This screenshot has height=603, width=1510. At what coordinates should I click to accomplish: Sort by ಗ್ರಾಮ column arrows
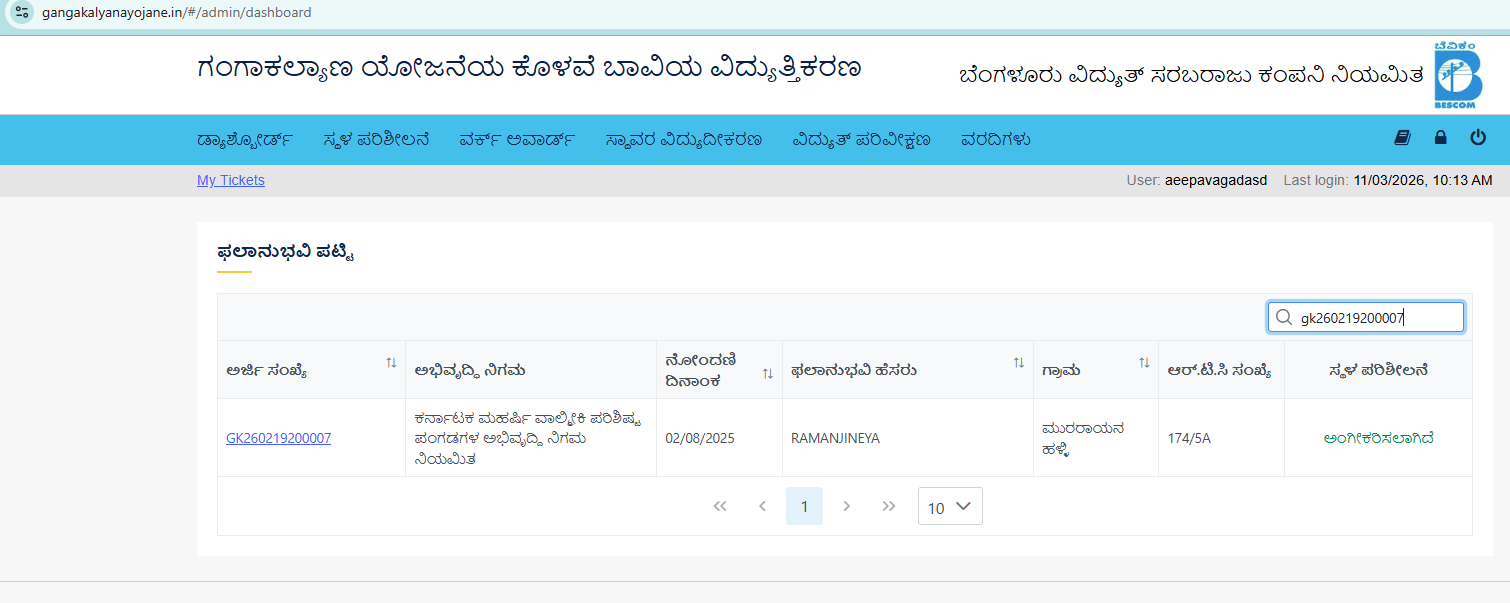(1144, 363)
